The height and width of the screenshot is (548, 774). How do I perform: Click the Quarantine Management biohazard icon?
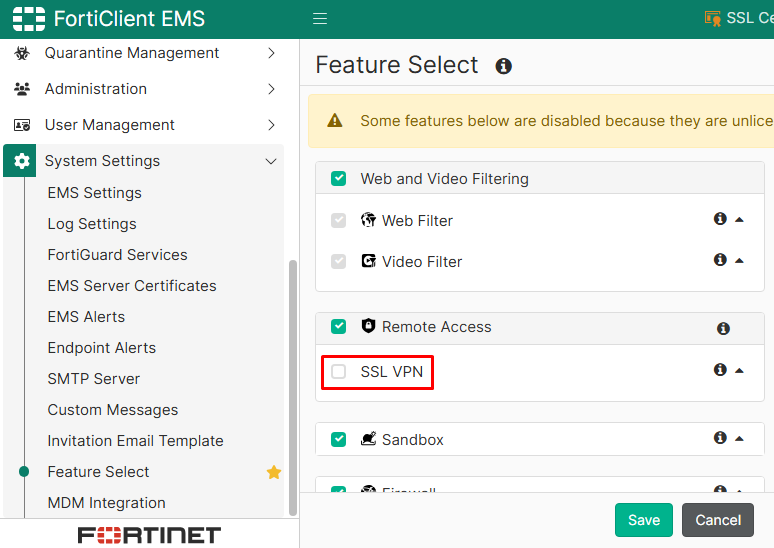22,53
